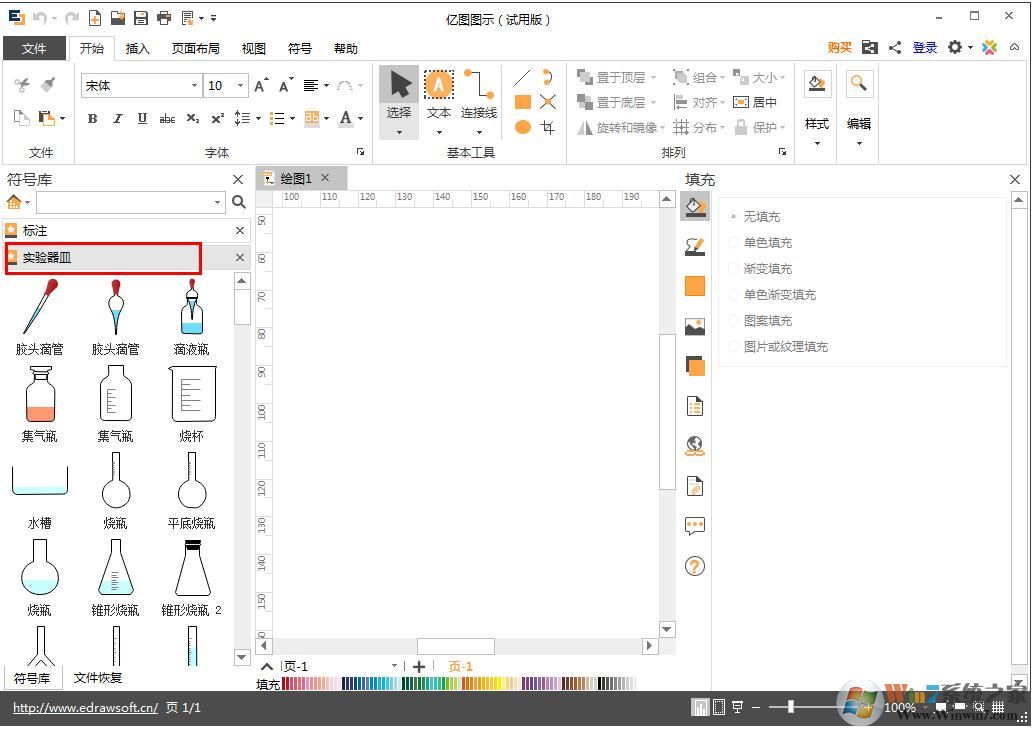
Task: Click the help question mark icon
Action: pyautogui.click(x=695, y=566)
